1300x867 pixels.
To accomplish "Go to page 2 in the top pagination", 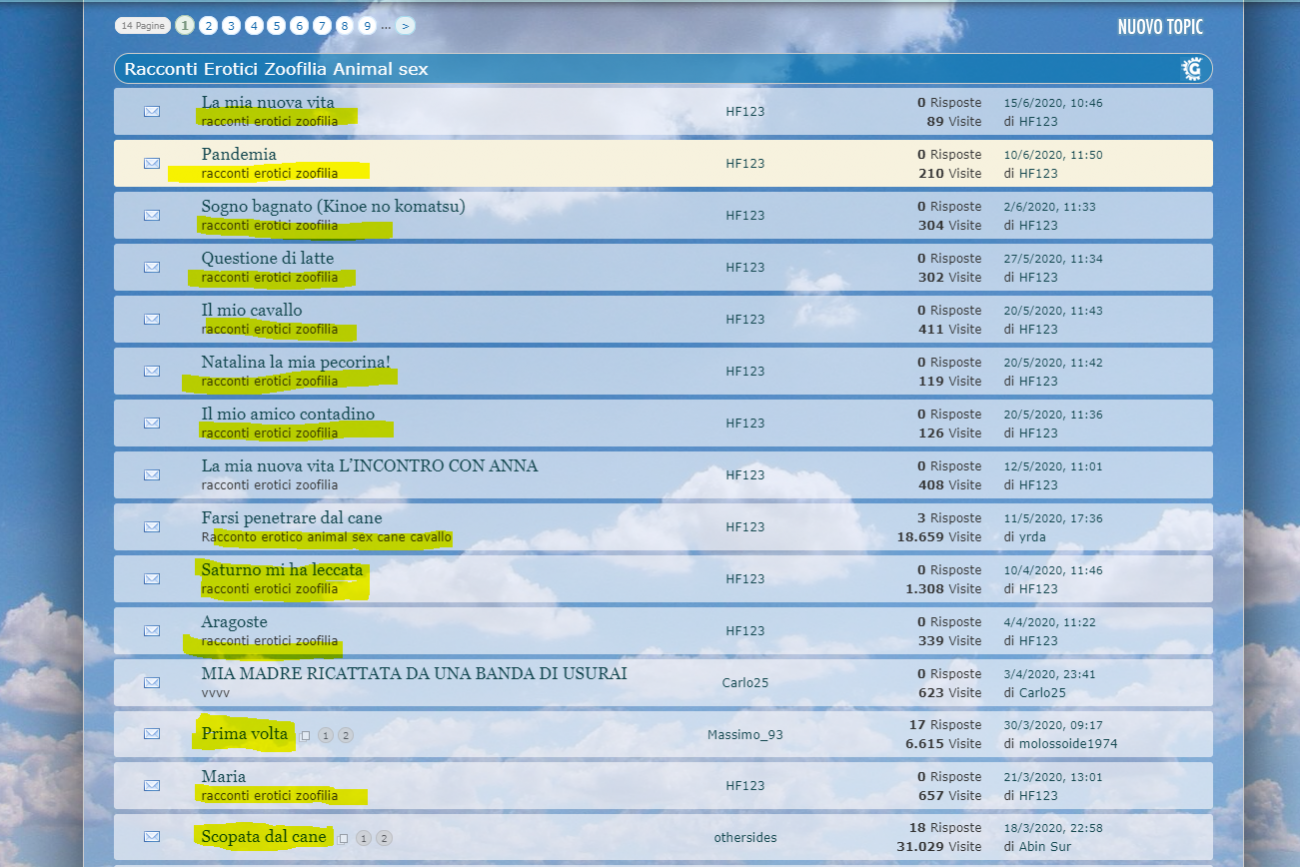I will point(208,26).
